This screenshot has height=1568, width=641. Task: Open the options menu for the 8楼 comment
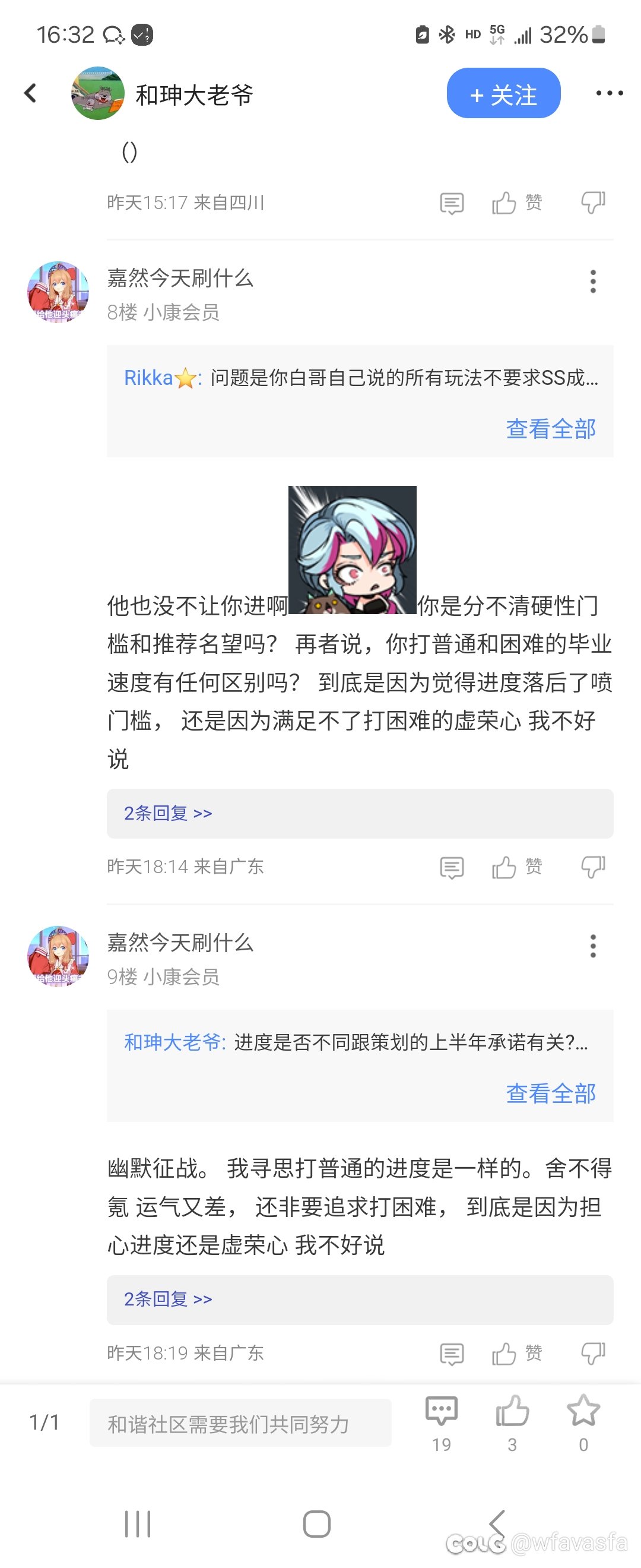(593, 281)
